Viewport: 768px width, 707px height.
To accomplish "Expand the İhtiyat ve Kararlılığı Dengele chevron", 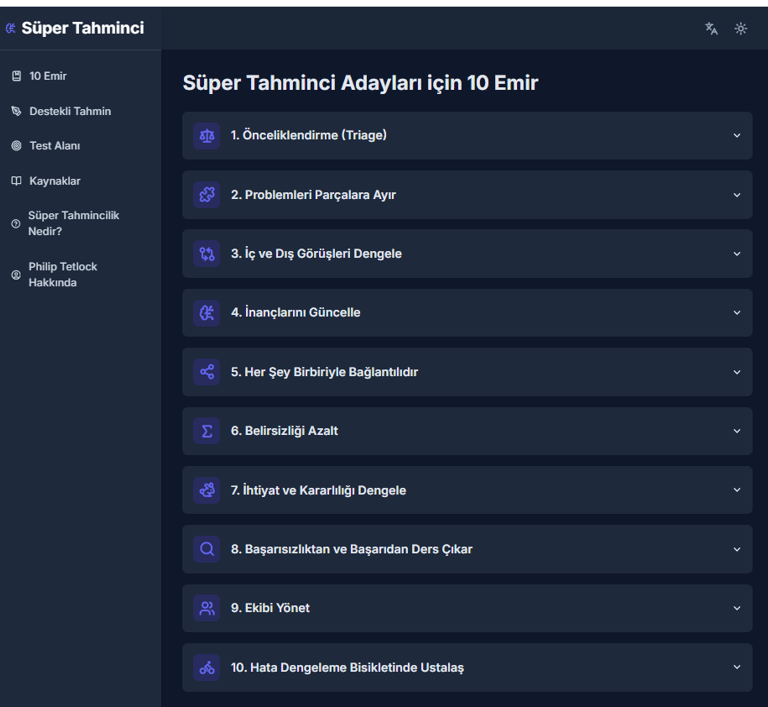I will [737, 490].
